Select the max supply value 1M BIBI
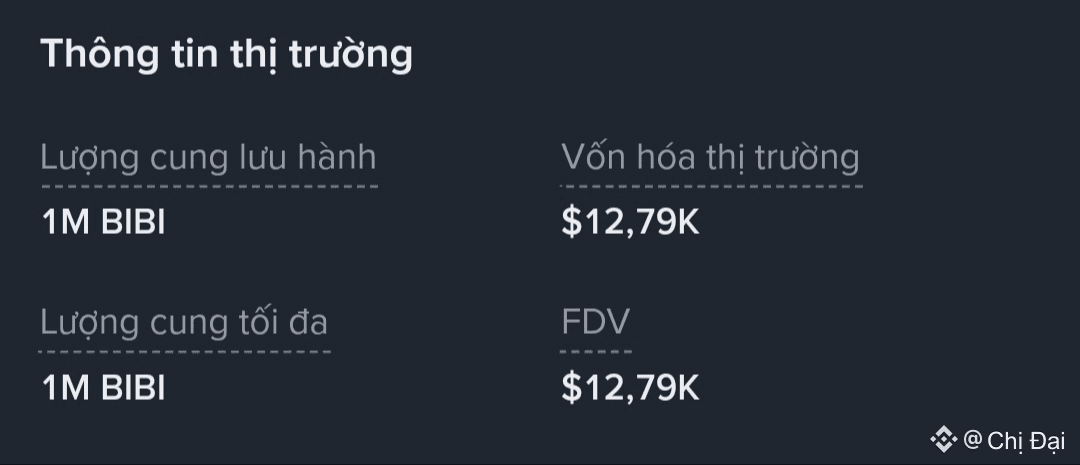This screenshot has height=465, width=1080. click(x=103, y=387)
